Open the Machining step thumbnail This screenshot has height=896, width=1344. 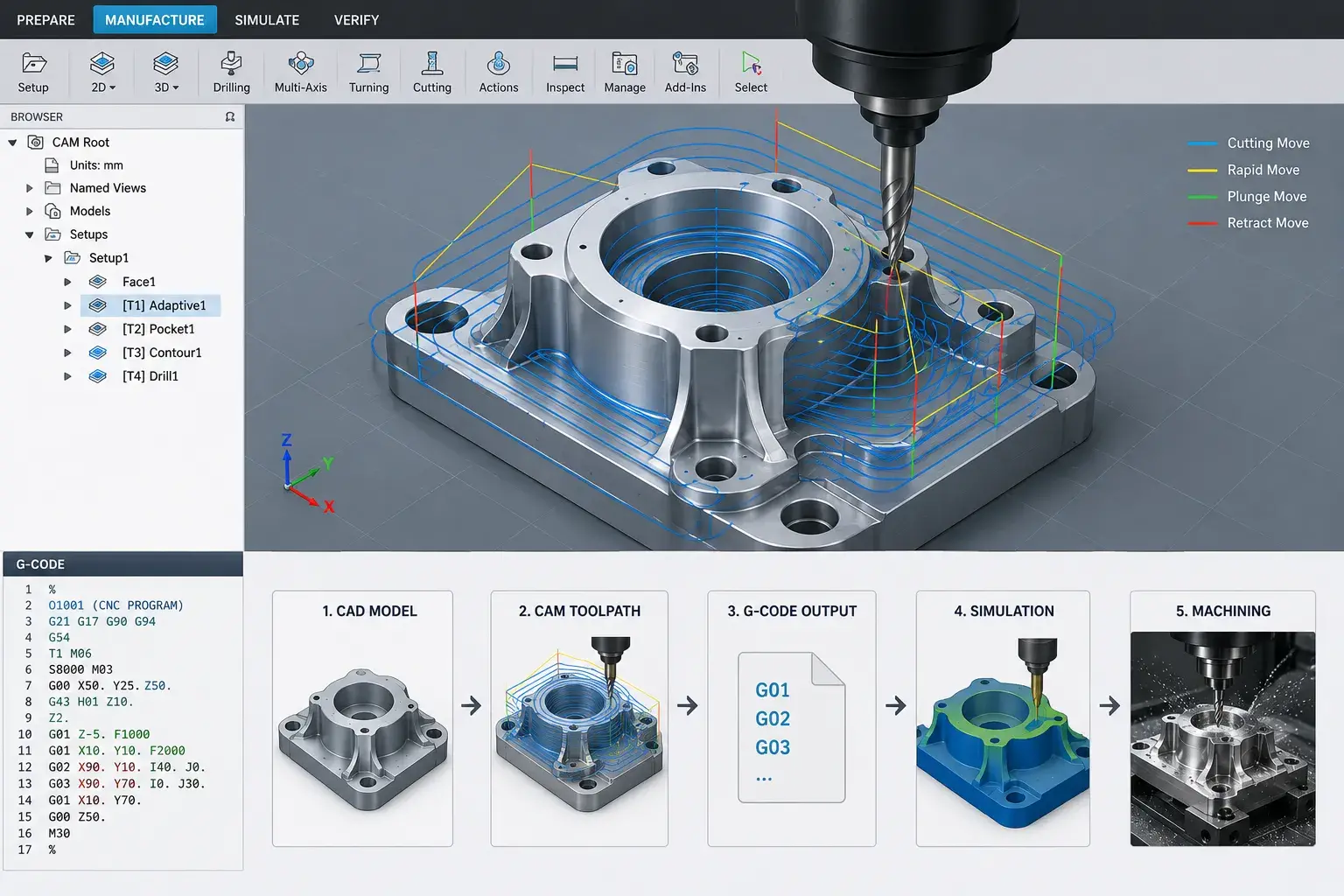click(1222, 718)
